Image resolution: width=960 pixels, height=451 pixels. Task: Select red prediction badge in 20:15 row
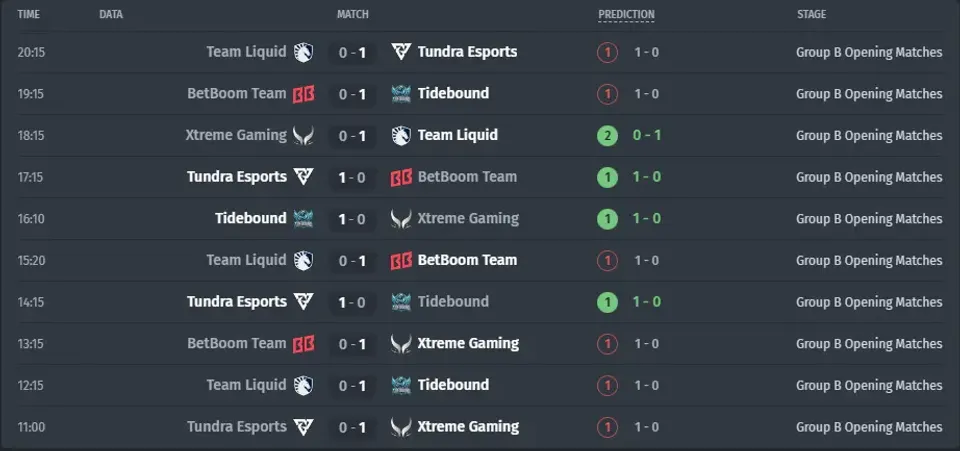[607, 52]
